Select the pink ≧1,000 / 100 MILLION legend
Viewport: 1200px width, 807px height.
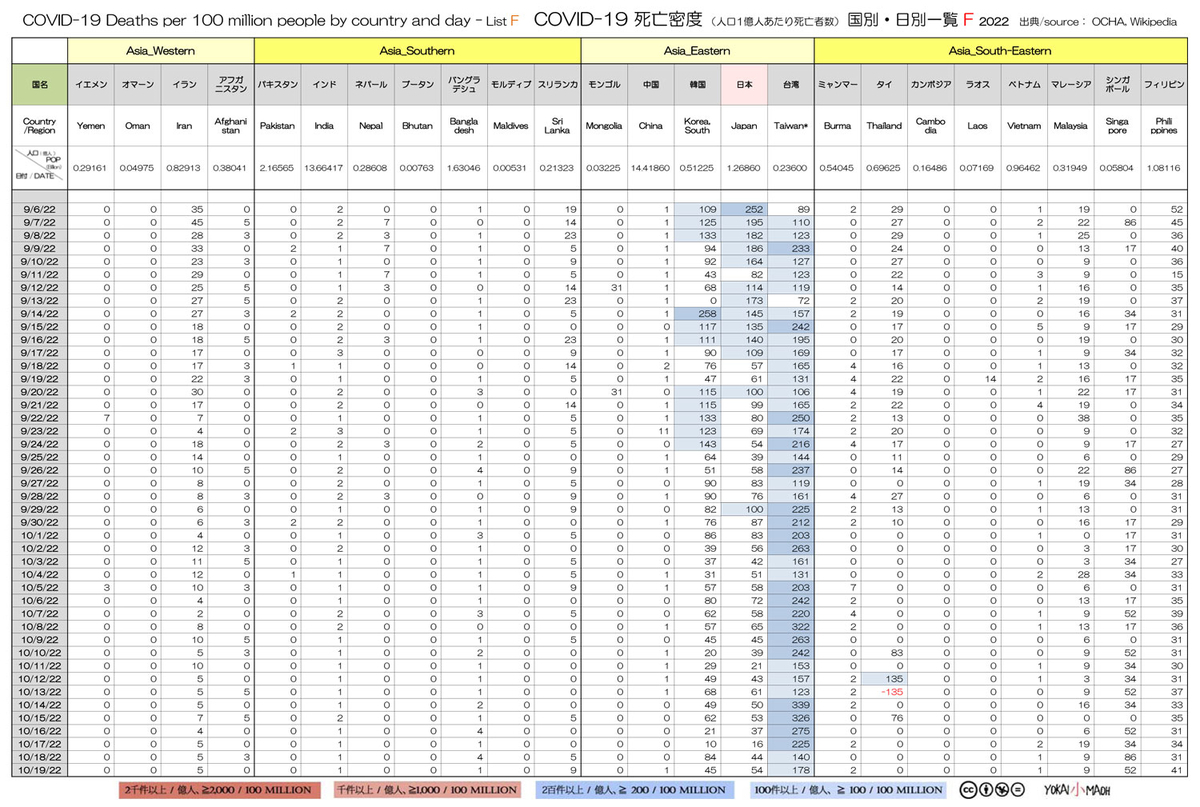(427, 790)
